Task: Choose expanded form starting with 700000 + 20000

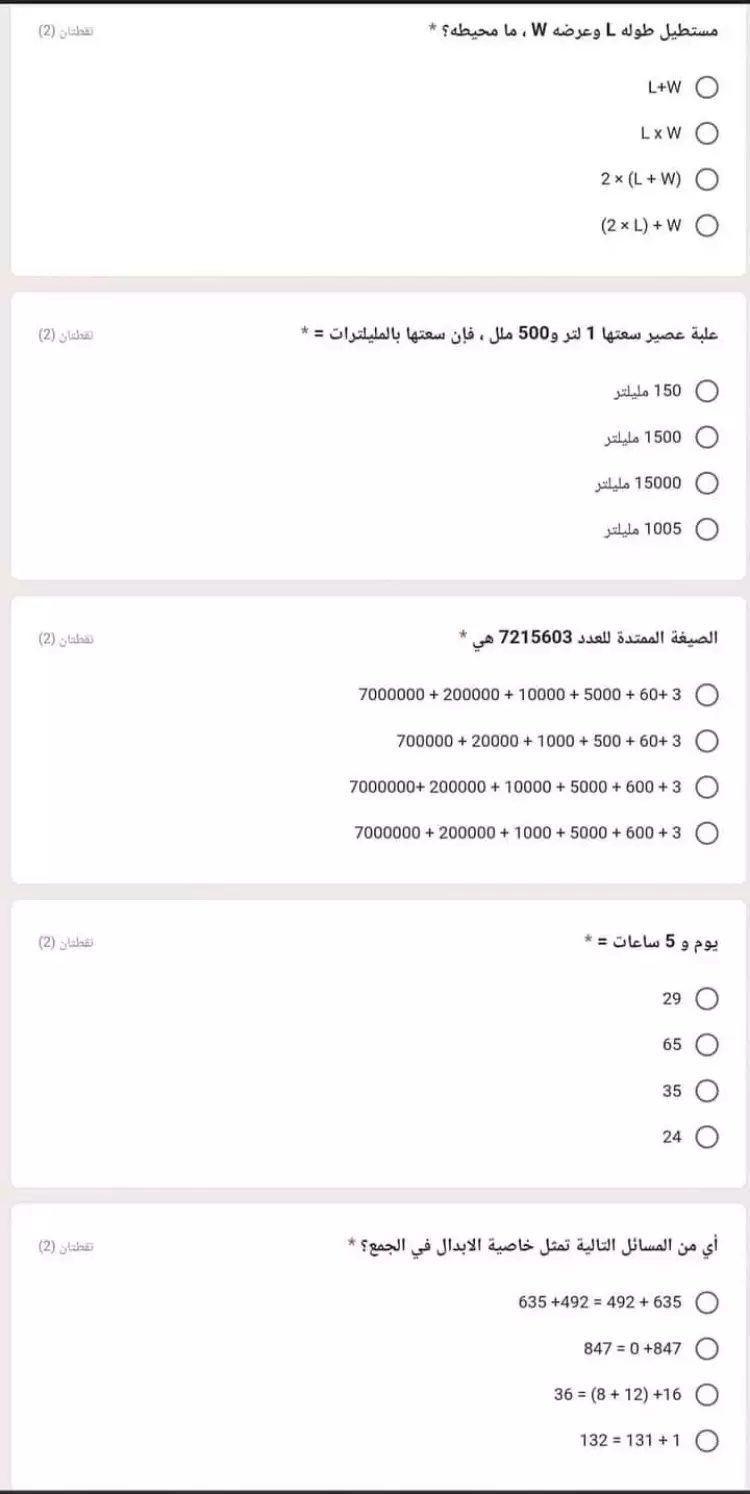Action: click(706, 741)
